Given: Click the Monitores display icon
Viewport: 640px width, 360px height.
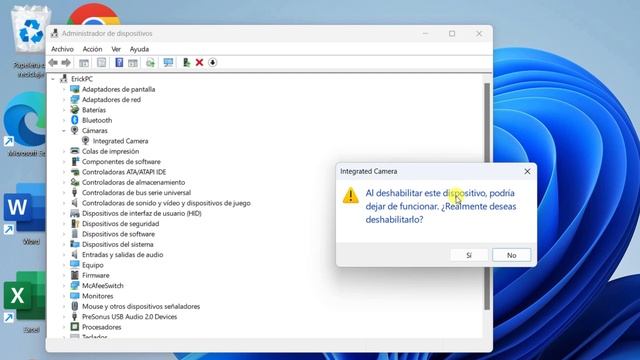Looking at the screenshot, I should coord(75,296).
